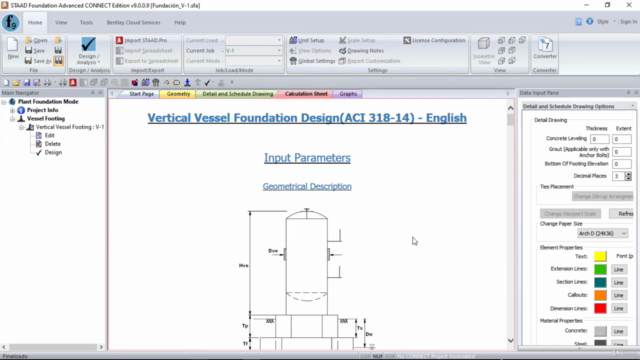Open the Help ribbon tab
640x360 pixels.
pyautogui.click(x=180, y=22)
